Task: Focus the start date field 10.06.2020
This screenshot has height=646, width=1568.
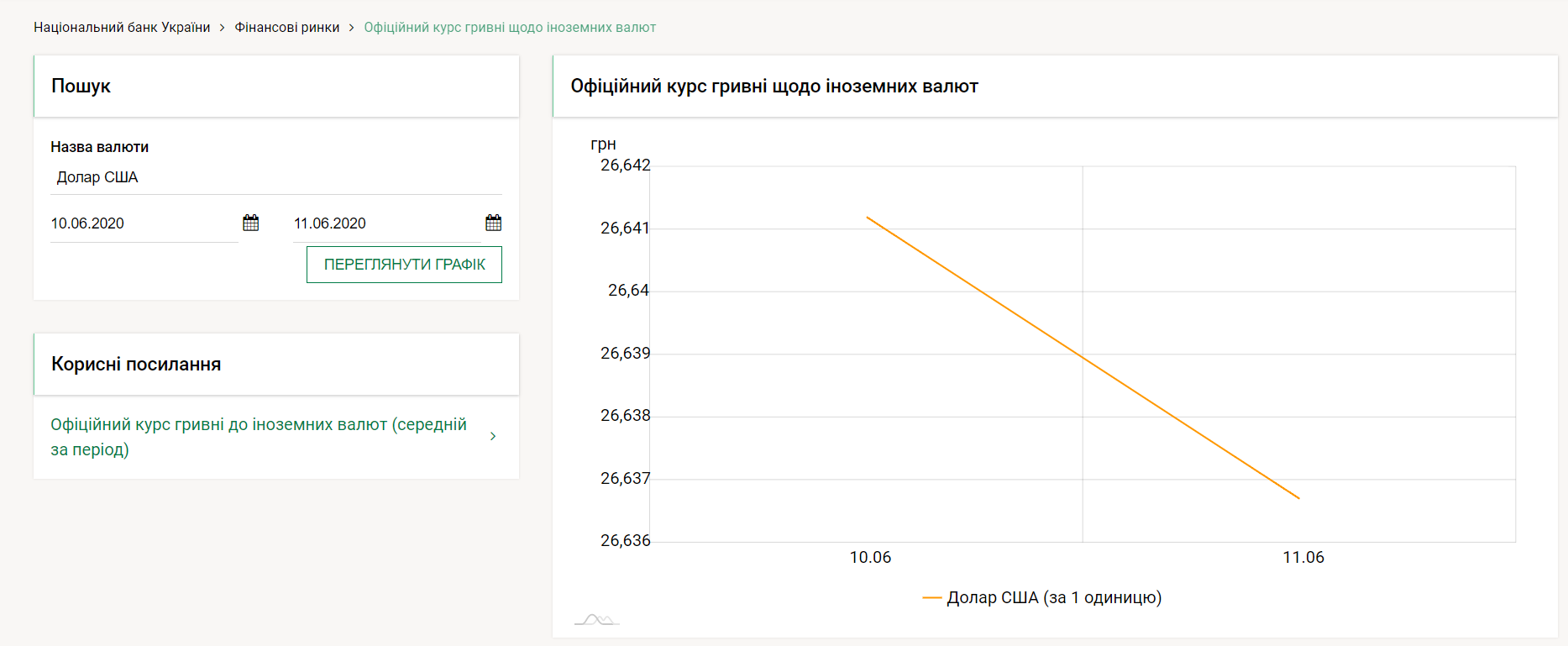Action: coord(144,223)
